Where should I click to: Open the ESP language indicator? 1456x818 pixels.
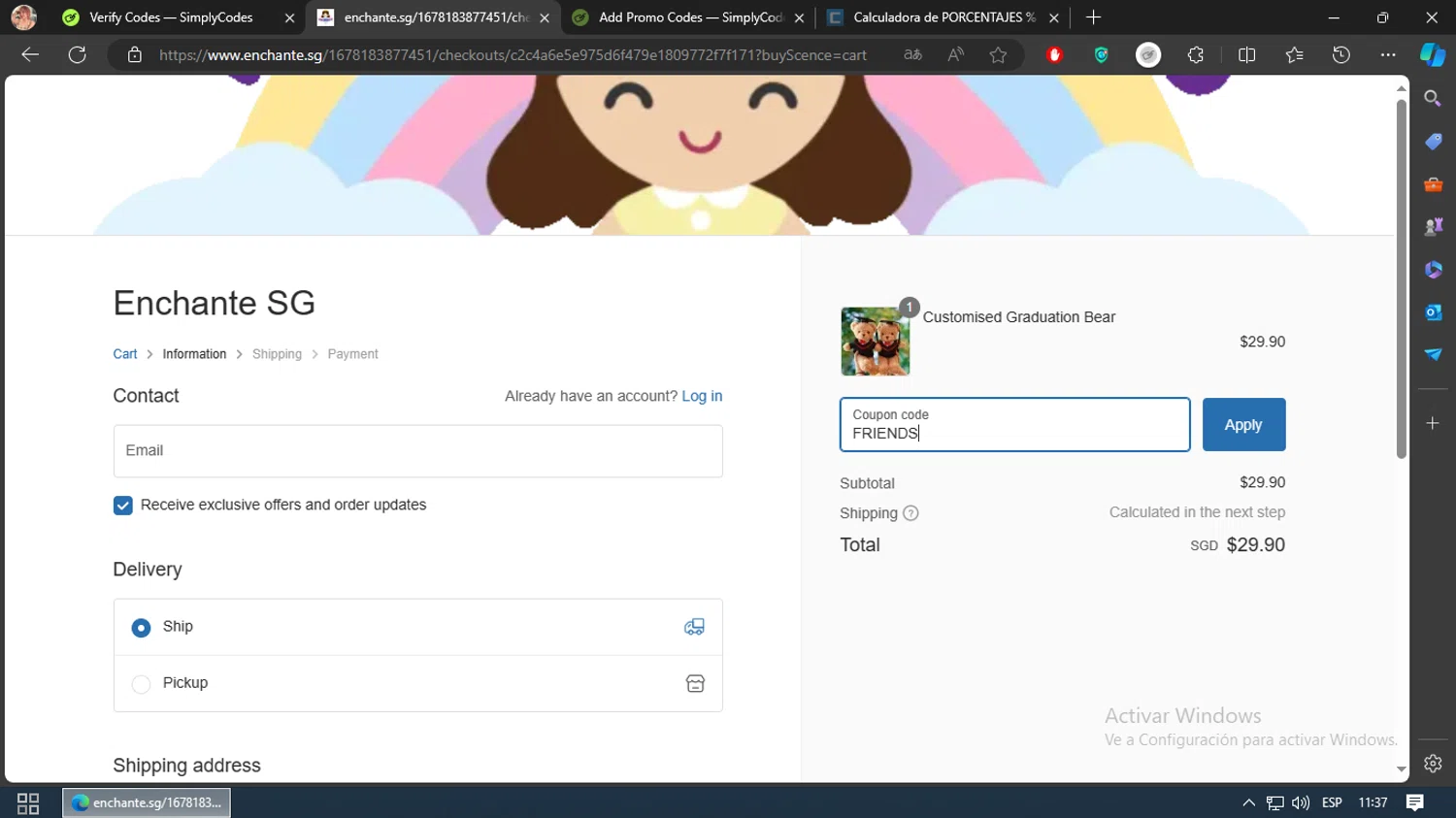[1332, 802]
